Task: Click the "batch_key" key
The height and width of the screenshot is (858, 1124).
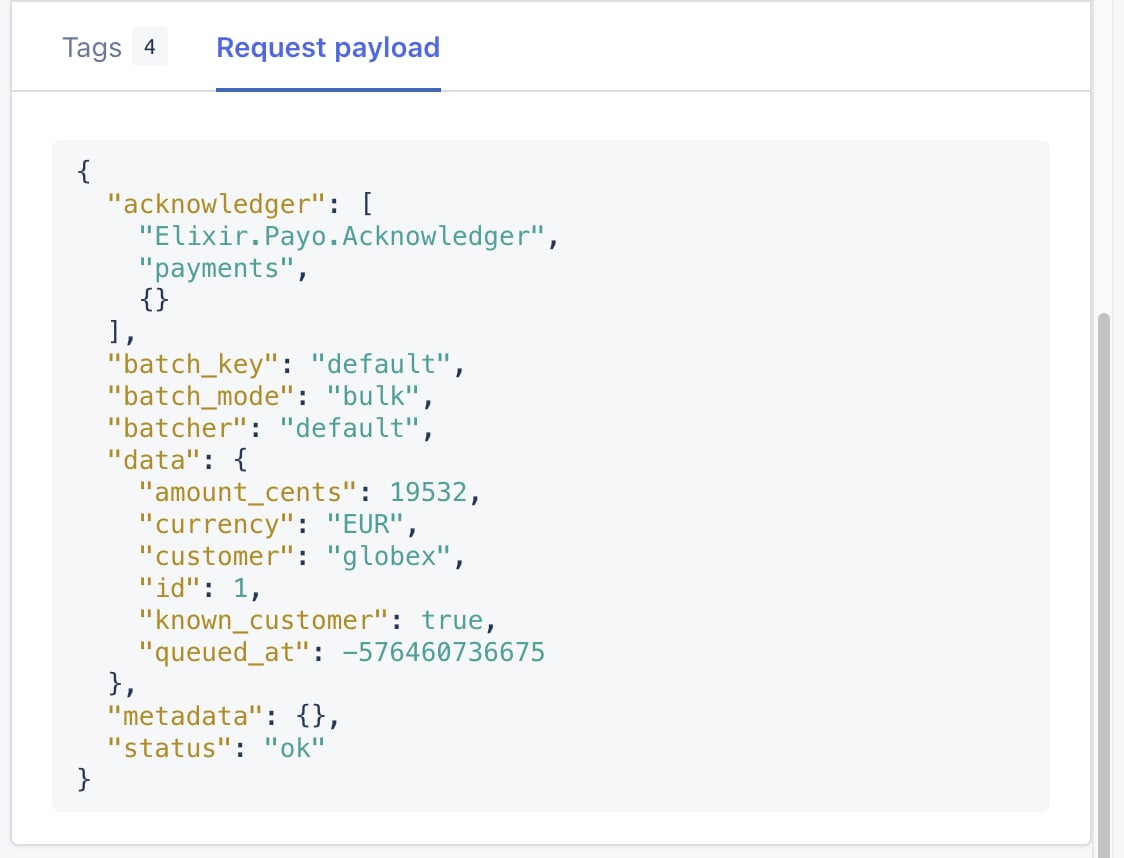Action: pos(193,365)
